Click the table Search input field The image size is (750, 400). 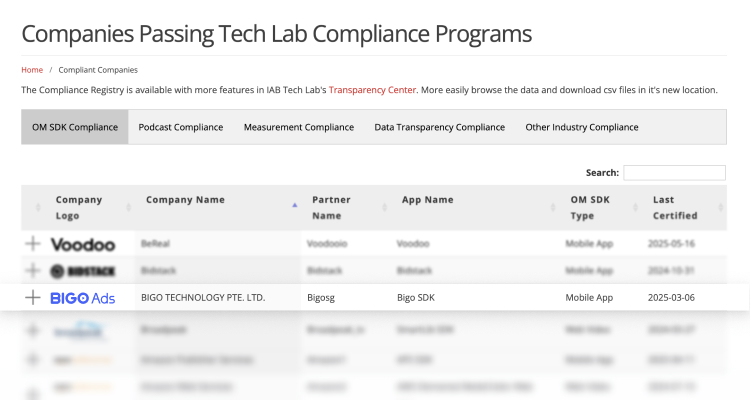(x=674, y=173)
